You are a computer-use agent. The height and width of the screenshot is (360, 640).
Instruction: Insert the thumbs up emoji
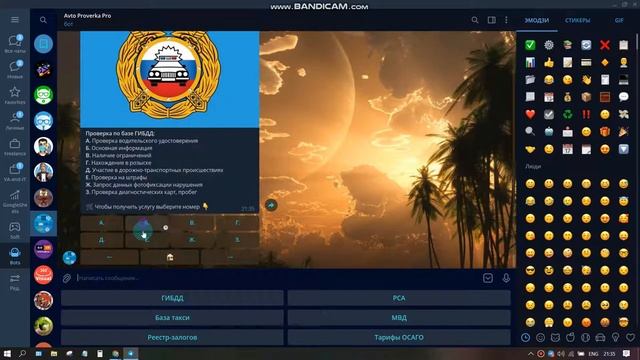point(549,62)
